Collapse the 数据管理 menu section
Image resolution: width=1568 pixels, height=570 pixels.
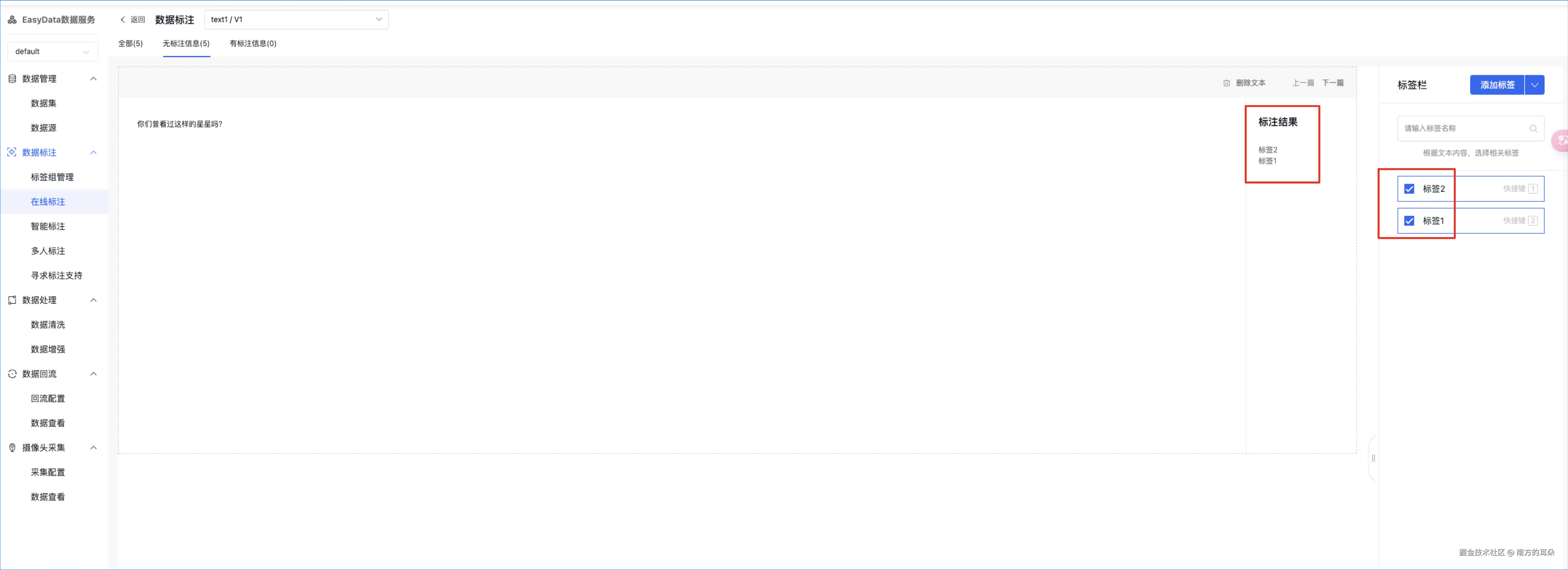pos(93,79)
